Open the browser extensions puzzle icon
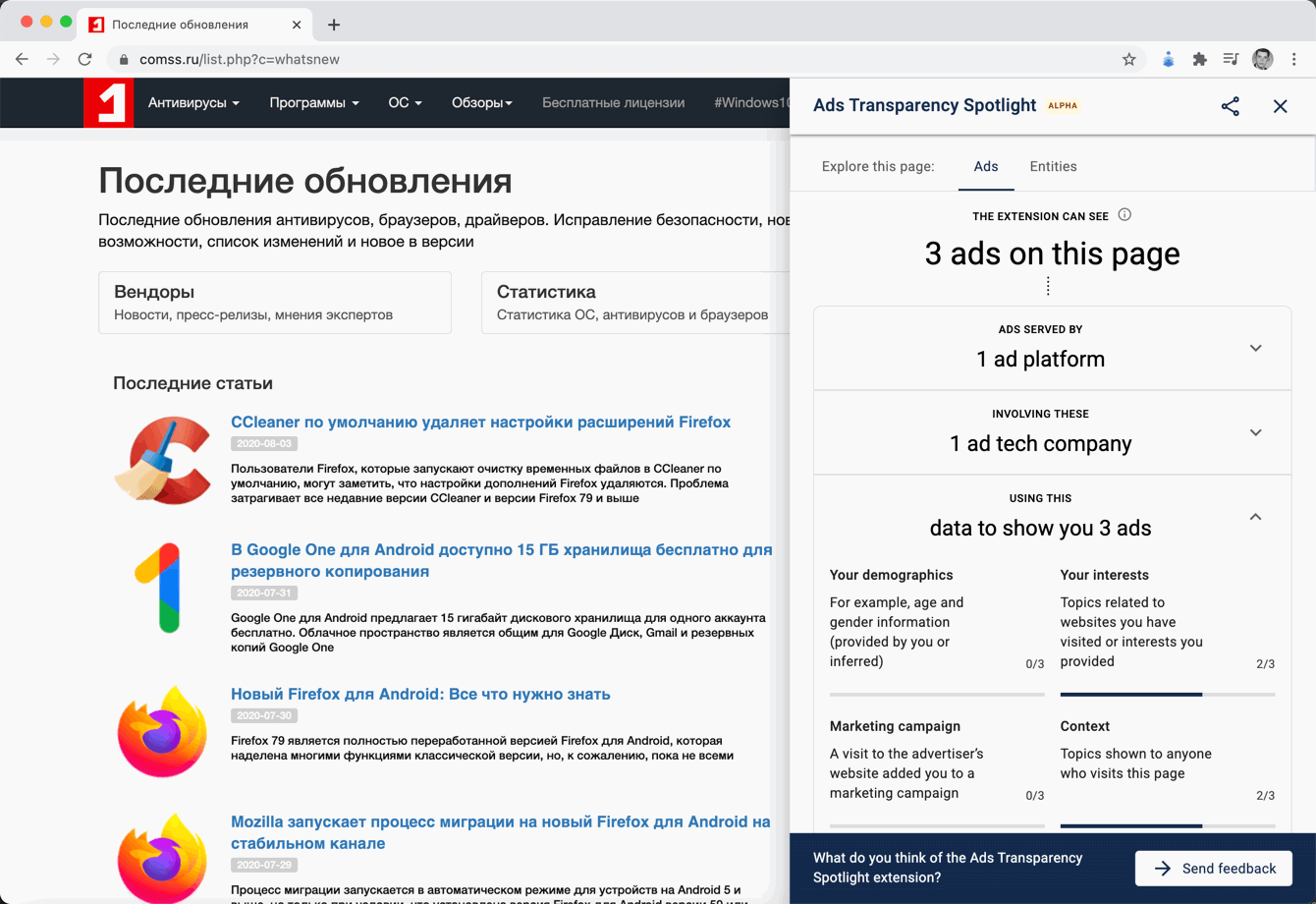1316x904 pixels. click(x=1199, y=59)
